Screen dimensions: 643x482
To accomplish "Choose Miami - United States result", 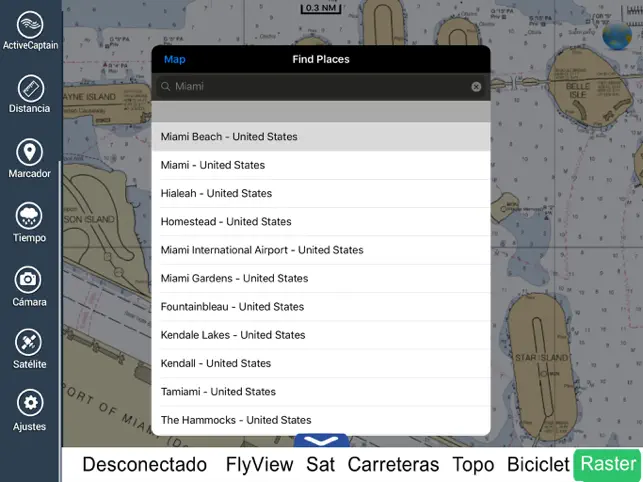I will [321, 165].
